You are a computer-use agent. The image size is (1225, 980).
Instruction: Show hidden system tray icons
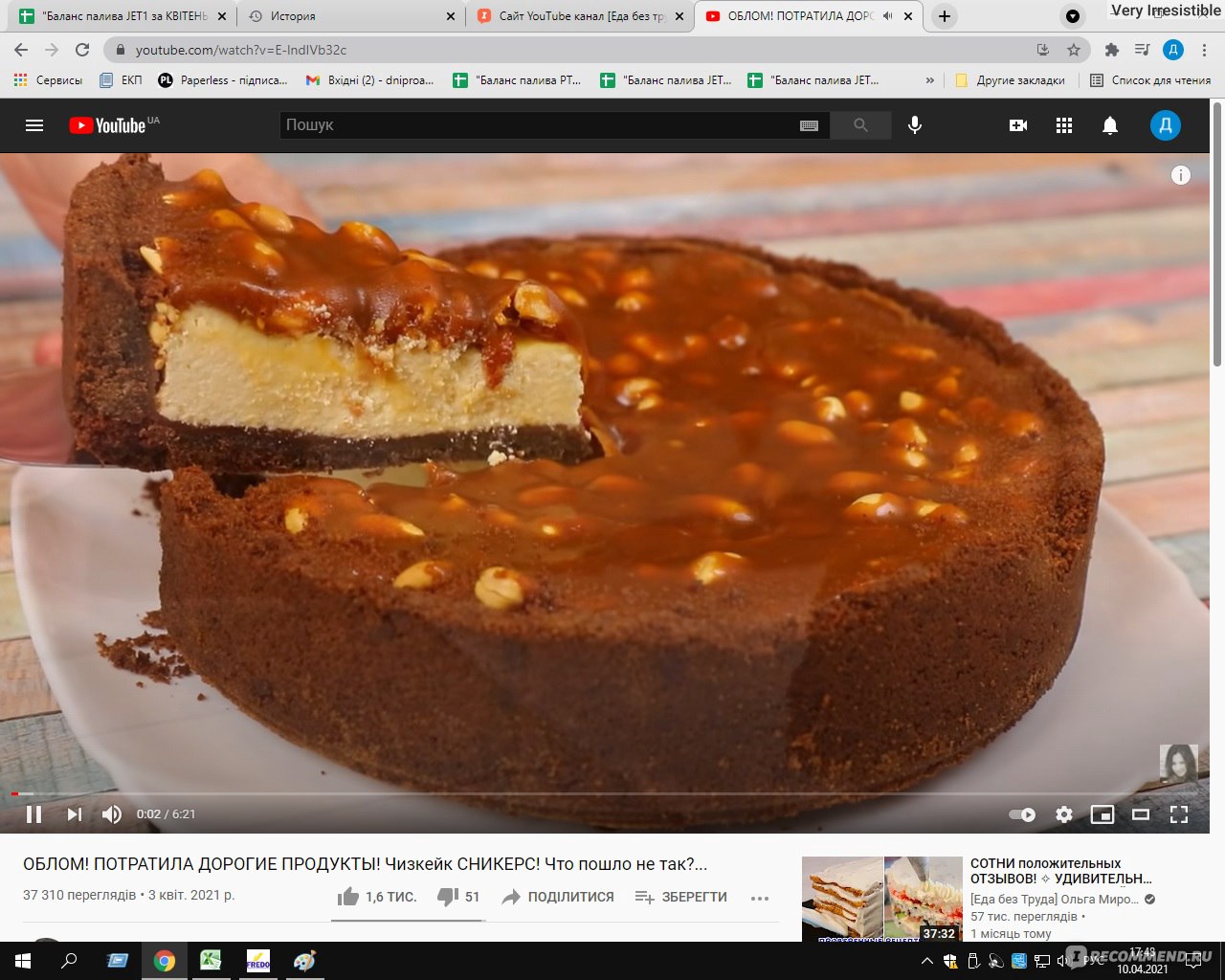tap(926, 961)
